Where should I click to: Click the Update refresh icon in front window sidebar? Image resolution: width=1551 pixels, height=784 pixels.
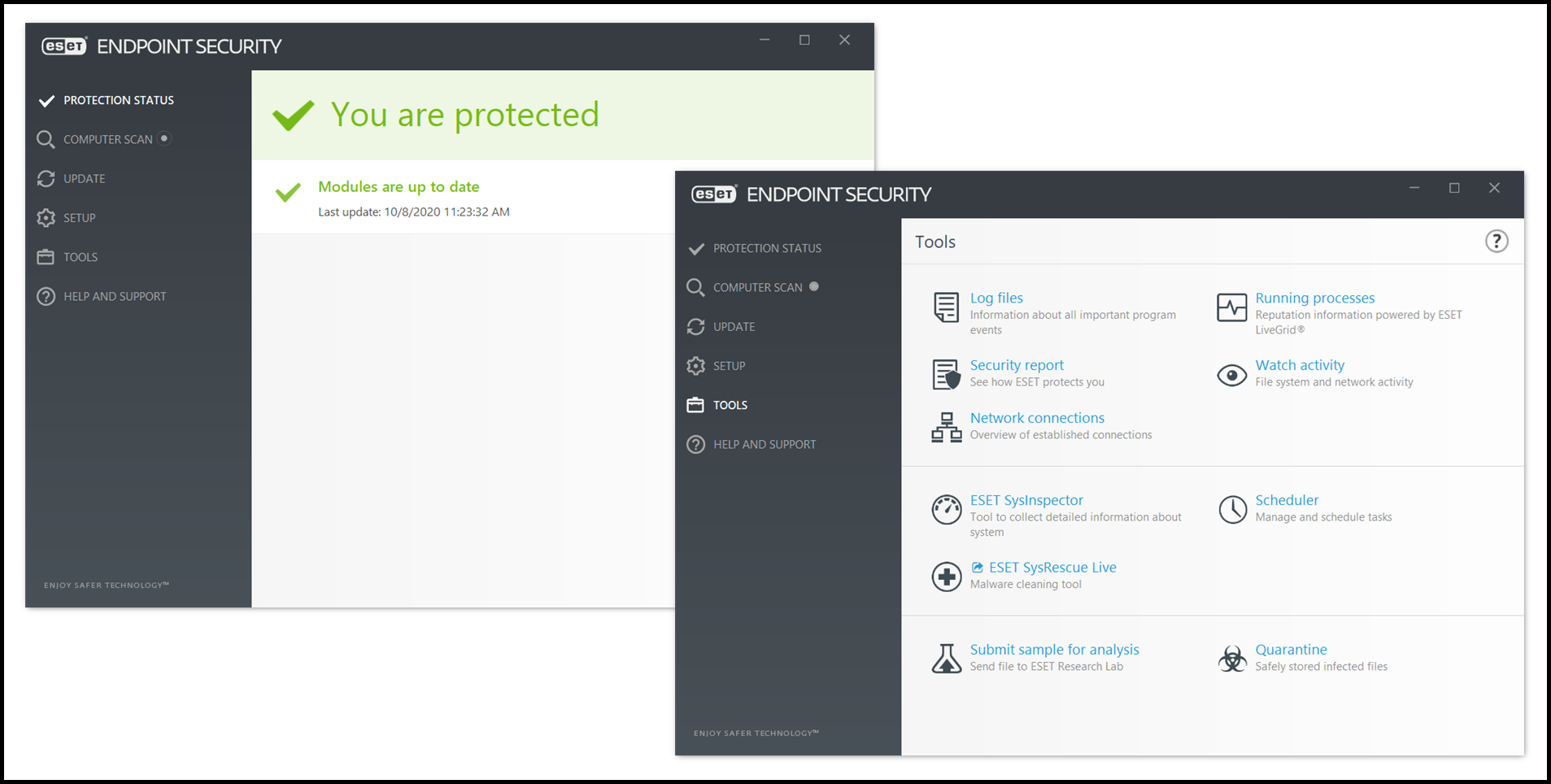point(695,326)
